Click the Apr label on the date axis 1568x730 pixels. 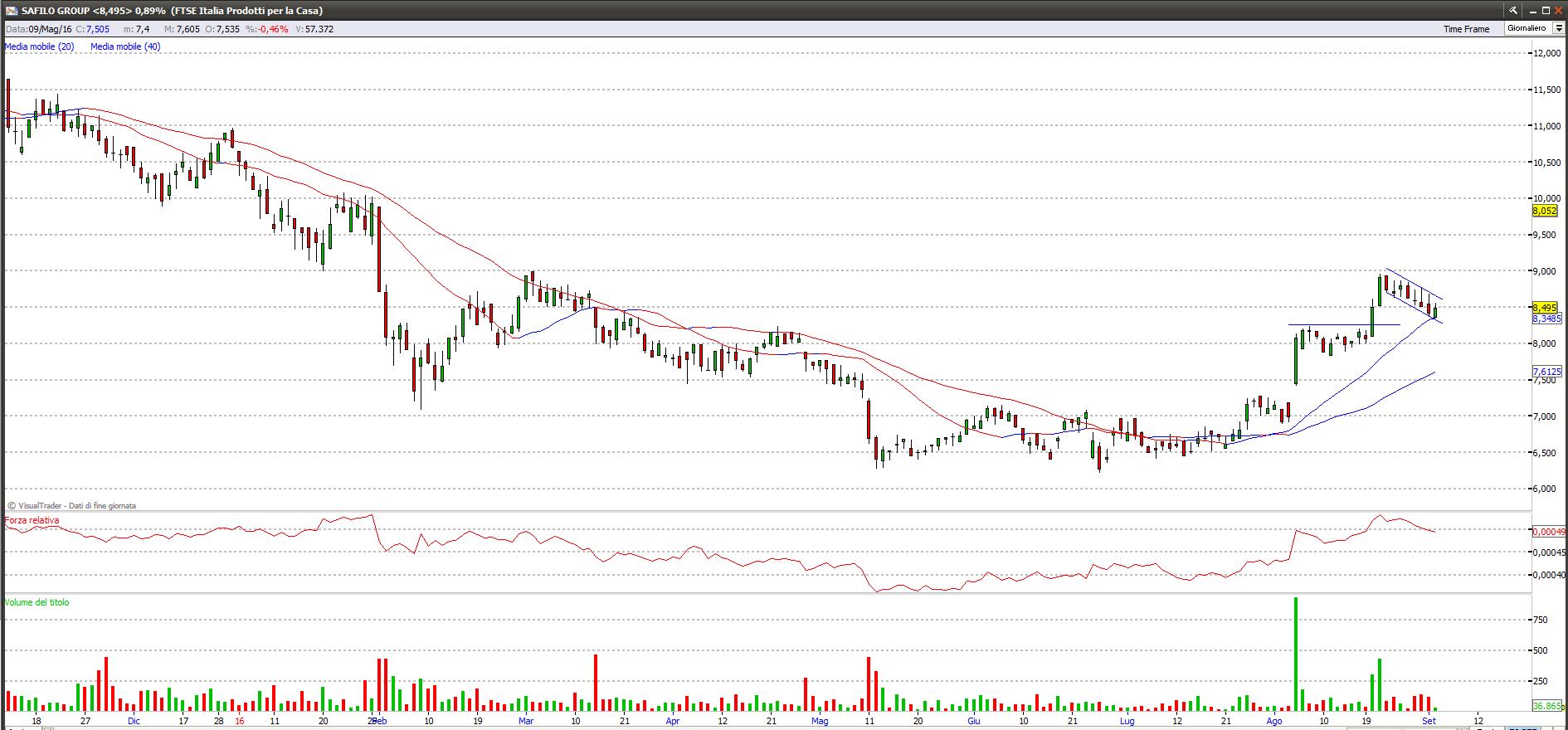[x=673, y=721]
